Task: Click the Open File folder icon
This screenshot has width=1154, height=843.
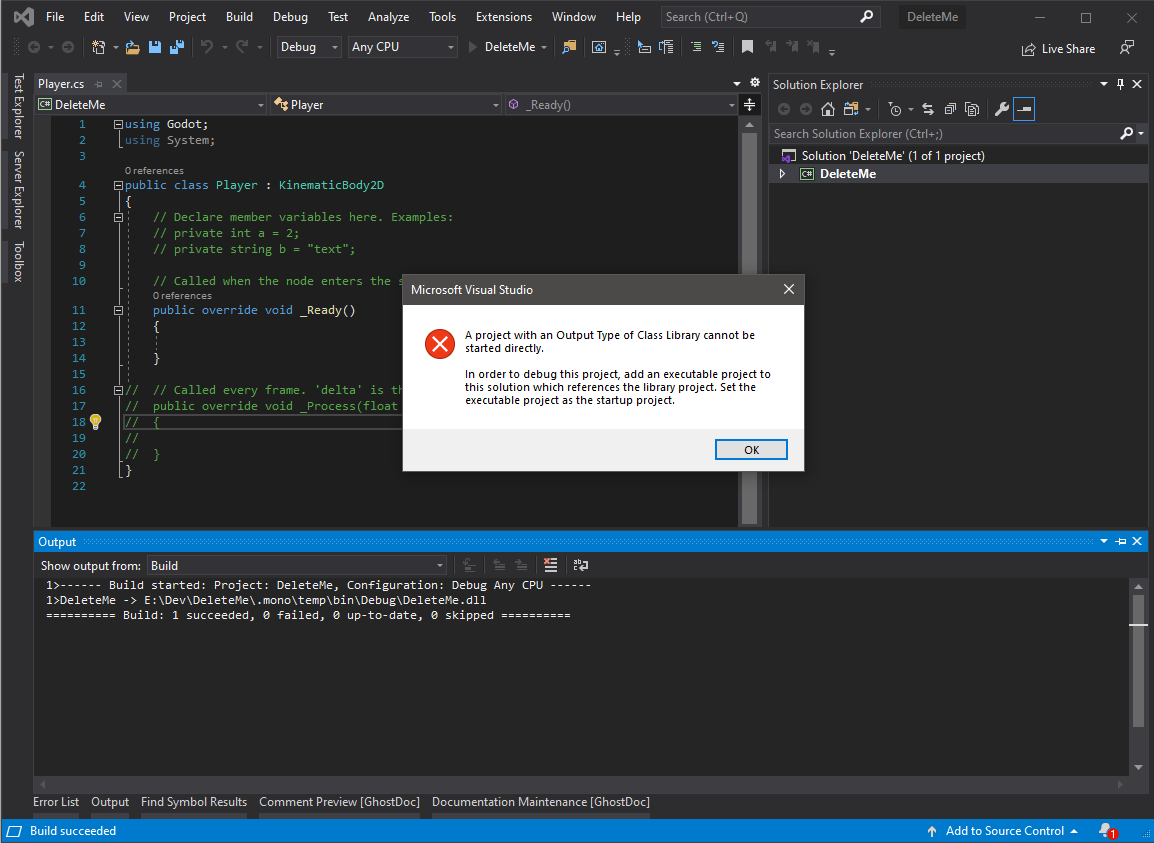Action: click(x=132, y=47)
